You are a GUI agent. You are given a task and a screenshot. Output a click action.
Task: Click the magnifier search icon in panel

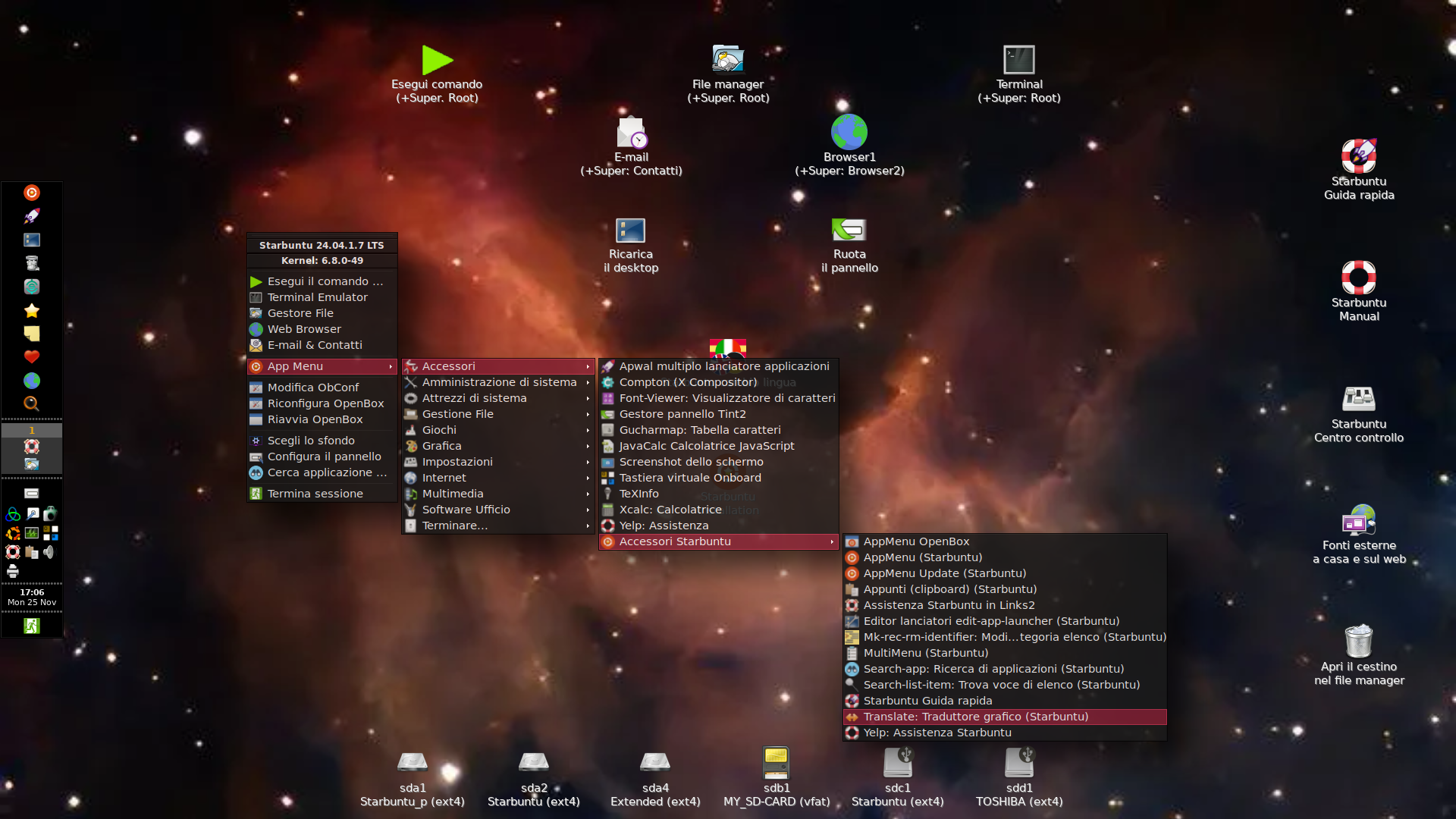[x=32, y=404]
